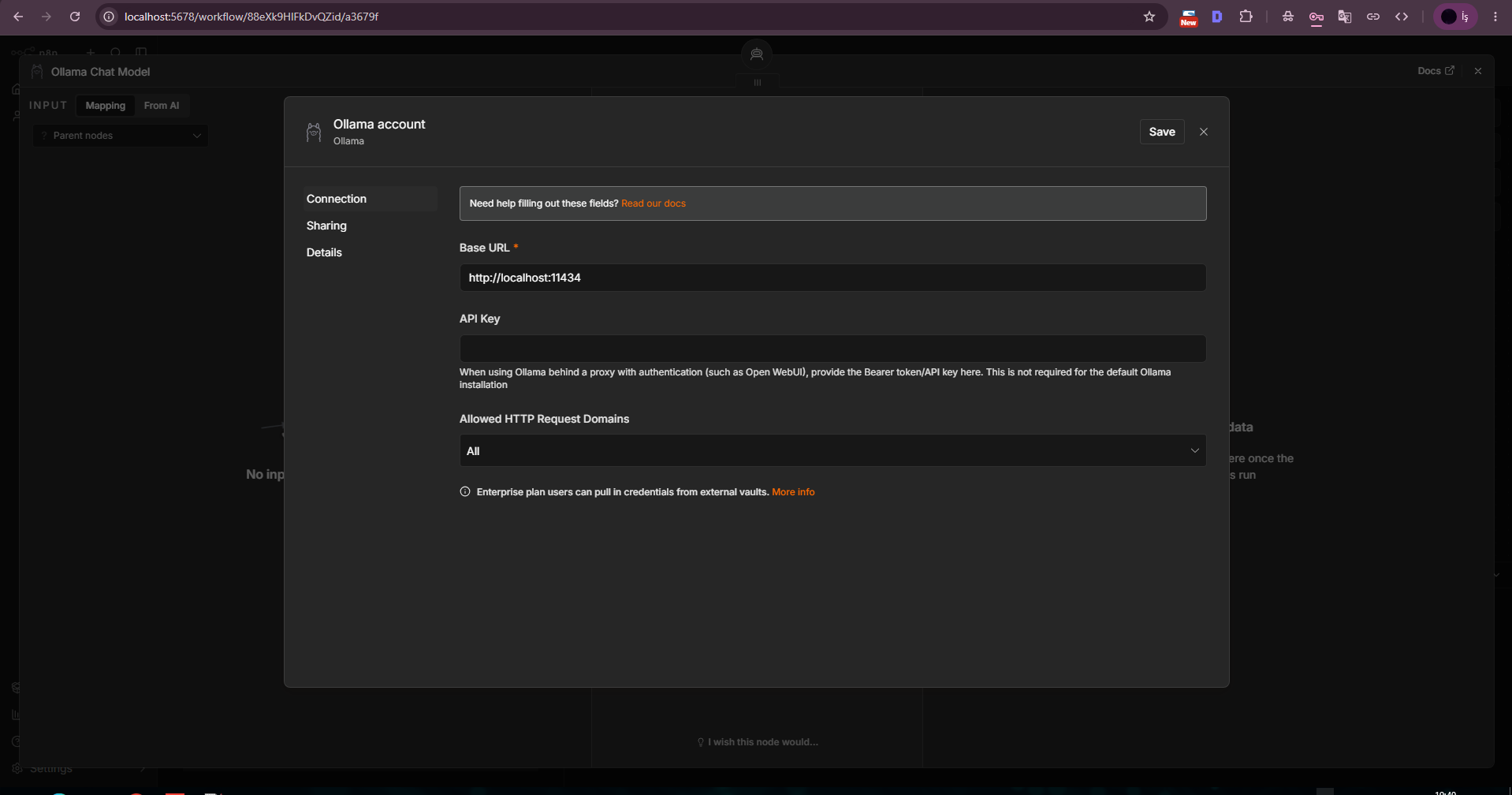The width and height of the screenshot is (1512, 795).
Task: Click the info icon beside the Enterprise plan note
Action: coord(465,492)
